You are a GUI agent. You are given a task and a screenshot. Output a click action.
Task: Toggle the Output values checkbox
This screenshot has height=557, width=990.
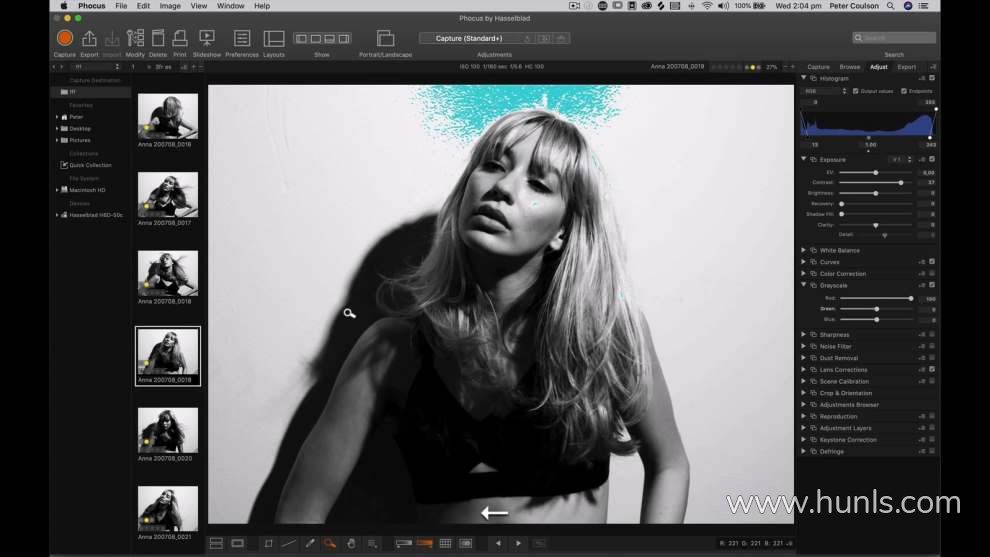pyautogui.click(x=855, y=90)
